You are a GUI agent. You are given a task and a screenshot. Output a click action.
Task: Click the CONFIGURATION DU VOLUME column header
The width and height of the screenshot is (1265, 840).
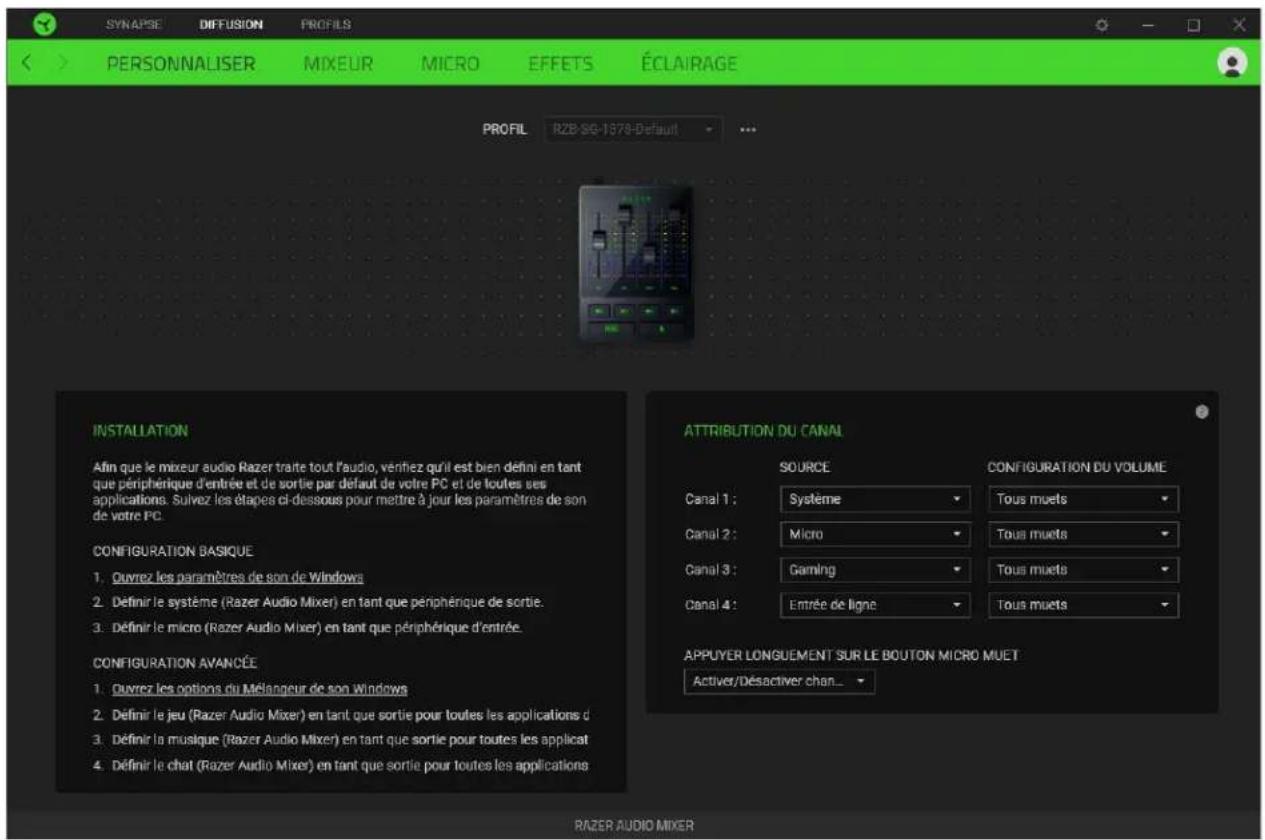[1076, 467]
